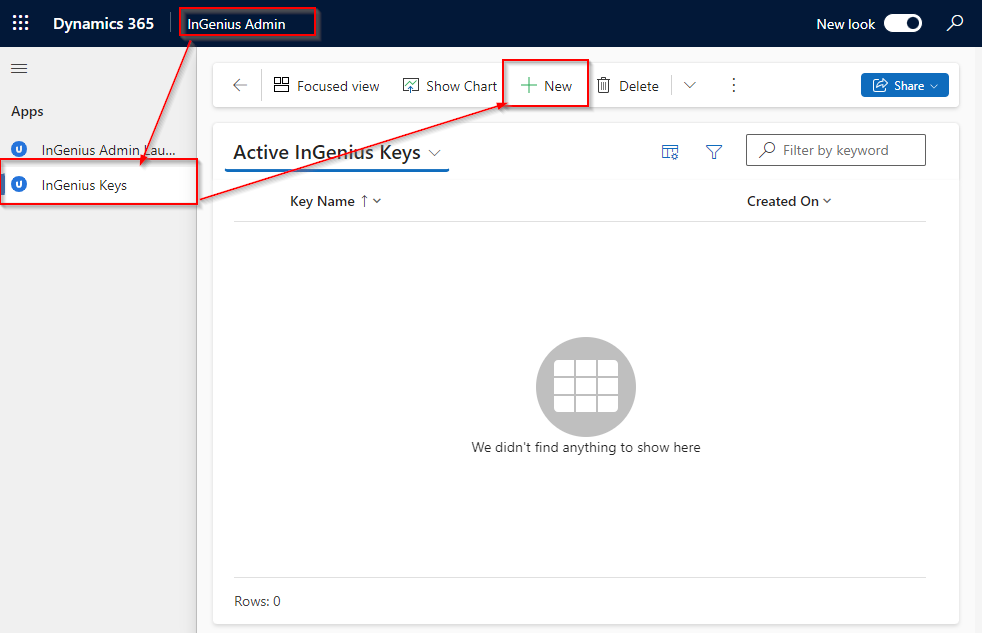
Task: Click the InGenius Admin app name
Action: point(236,24)
